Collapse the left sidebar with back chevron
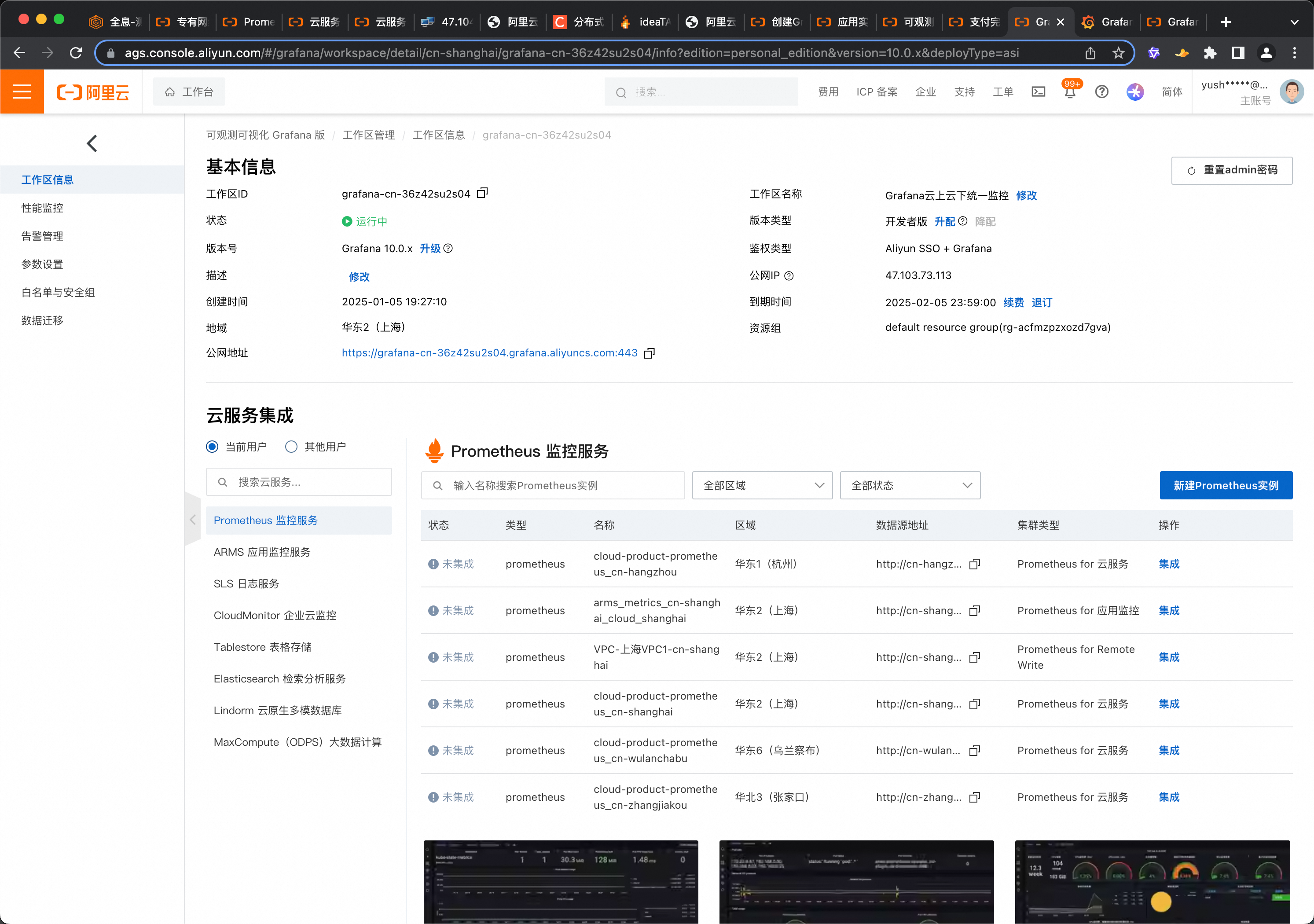This screenshot has height=924, width=1314. [92, 143]
